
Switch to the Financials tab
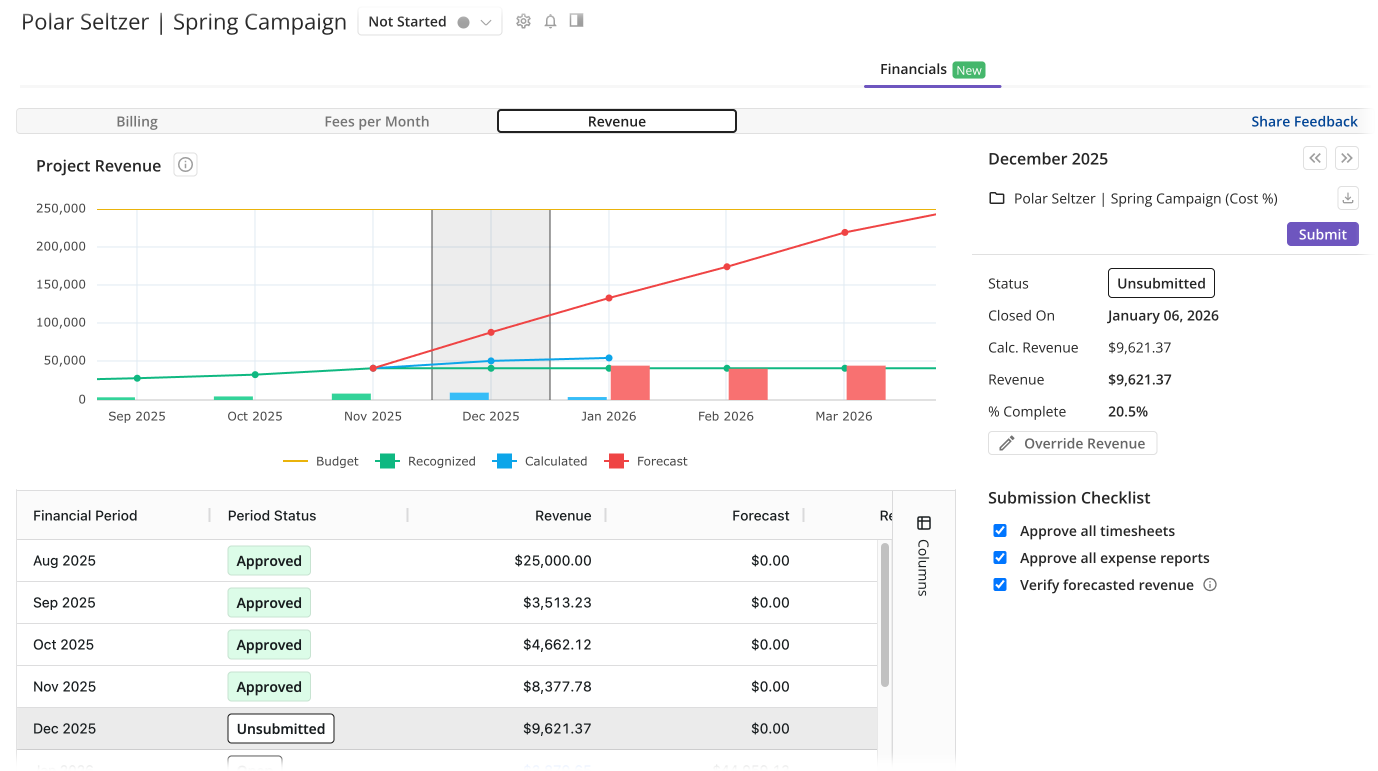(913, 69)
